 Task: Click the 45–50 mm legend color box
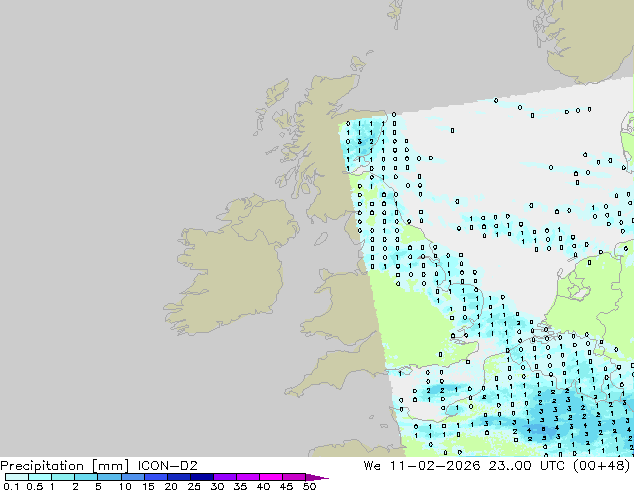coord(294,477)
